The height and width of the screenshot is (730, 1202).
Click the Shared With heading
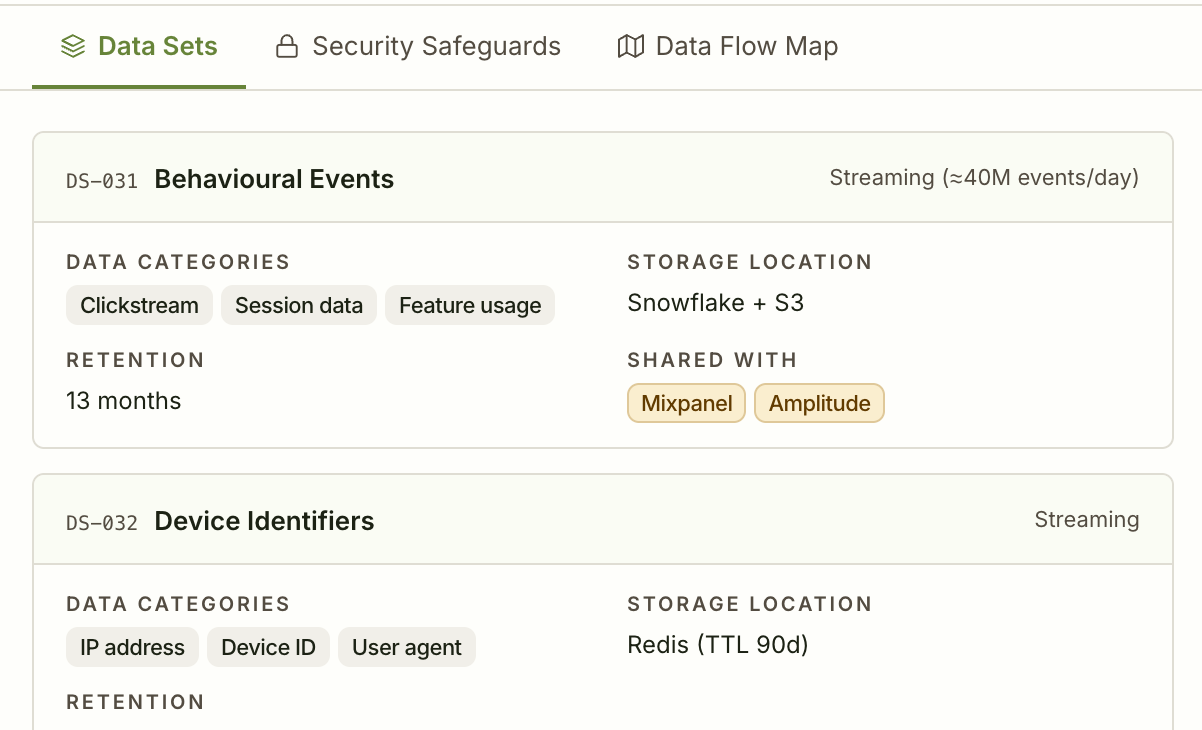[x=712, y=360]
